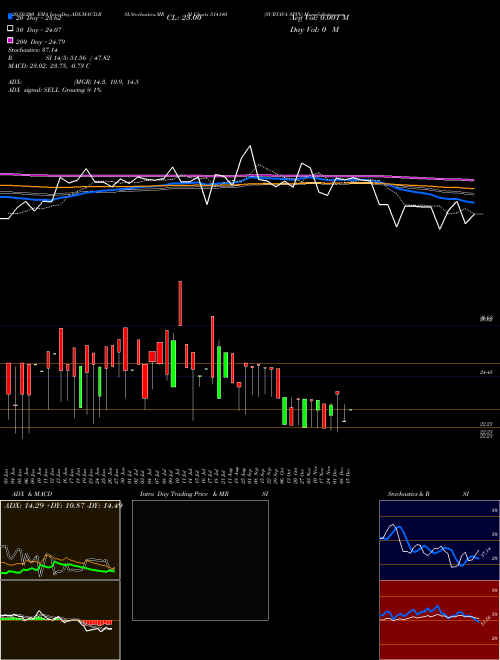Select the '50 Day - 24.07' legend text
Screen dimensions: 500x660
39,30
